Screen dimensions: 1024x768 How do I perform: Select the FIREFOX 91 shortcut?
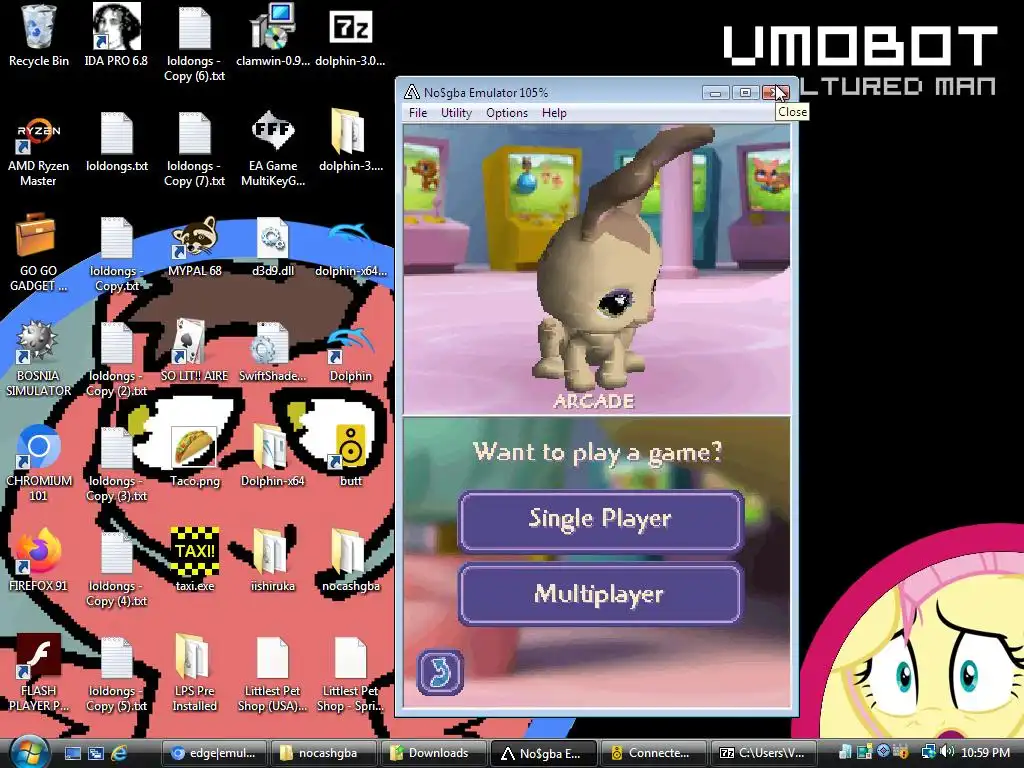click(x=39, y=562)
